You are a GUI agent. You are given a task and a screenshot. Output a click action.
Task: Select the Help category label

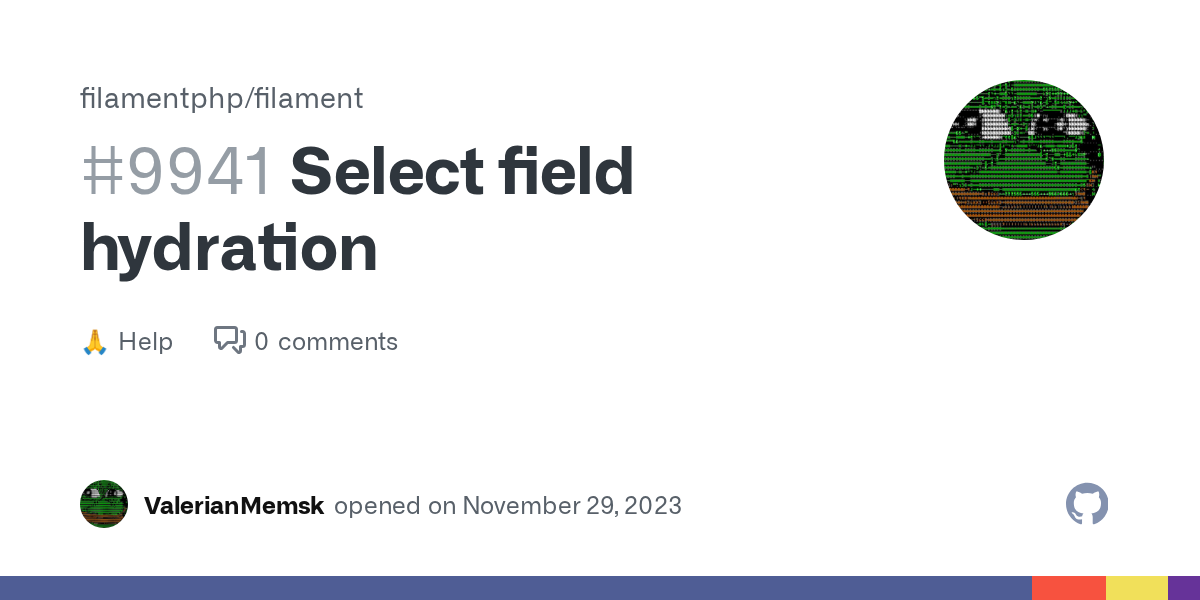[145, 342]
